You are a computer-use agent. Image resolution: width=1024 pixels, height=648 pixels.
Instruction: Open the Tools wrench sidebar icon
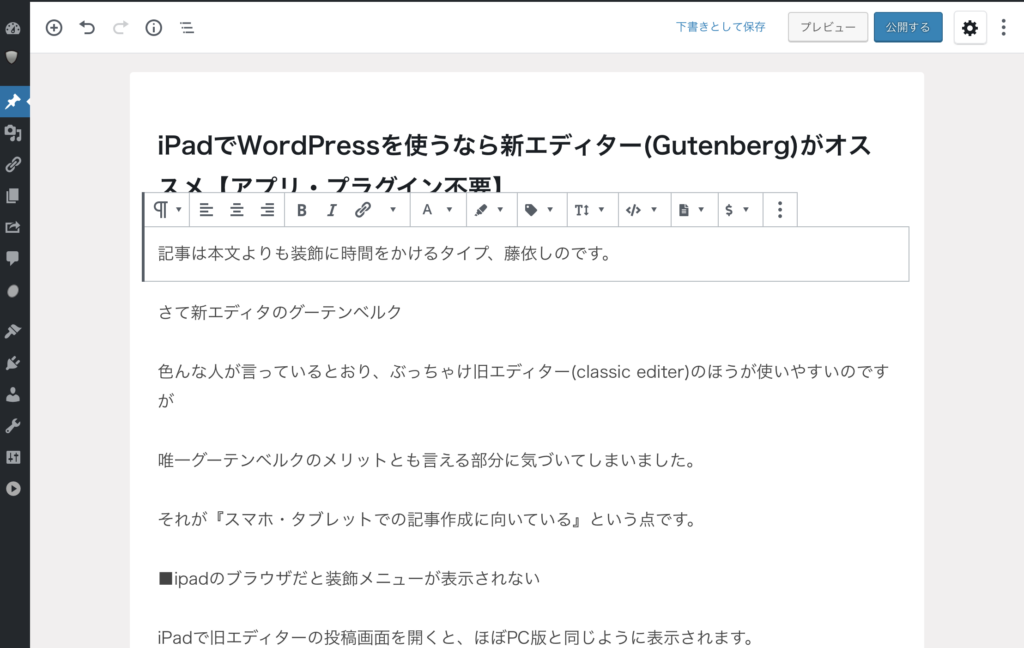(13, 426)
